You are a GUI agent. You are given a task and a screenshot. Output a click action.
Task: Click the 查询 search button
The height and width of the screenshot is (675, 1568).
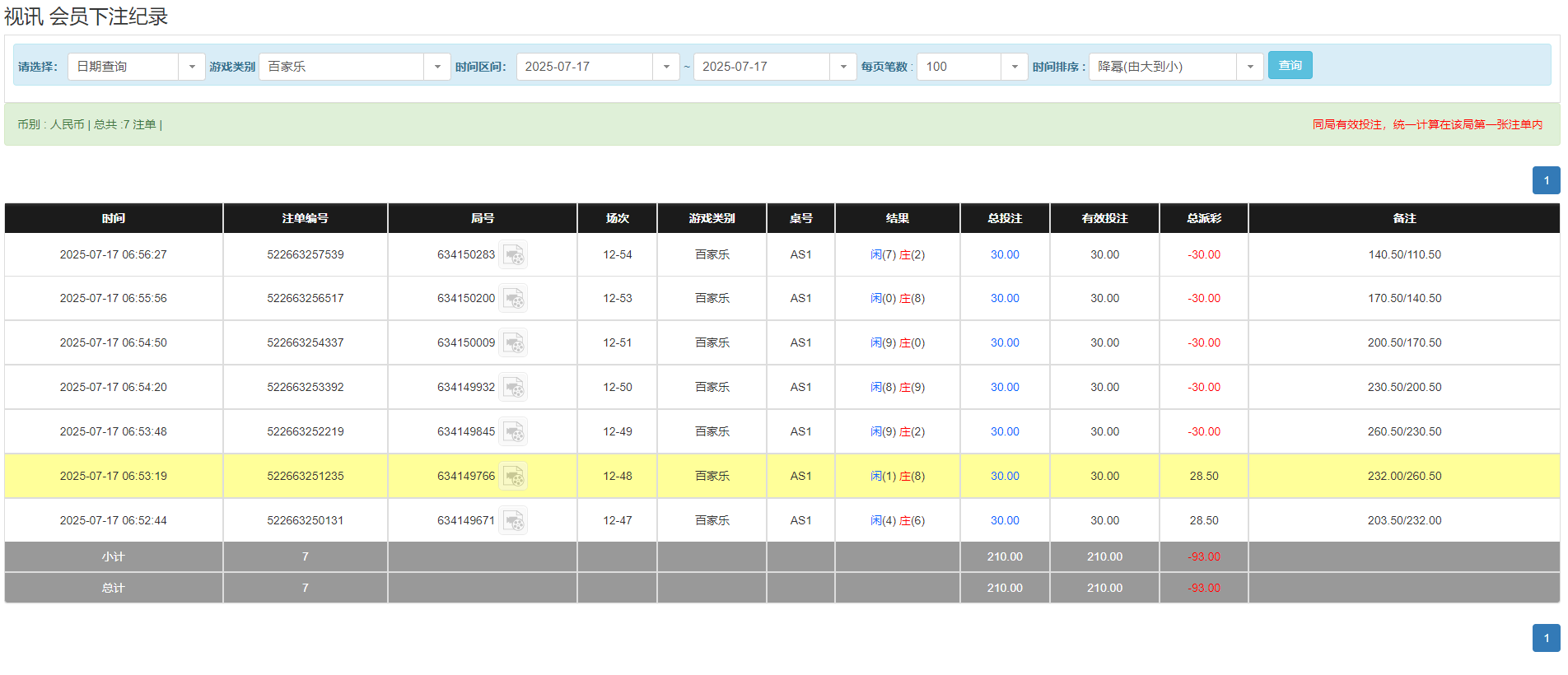tap(1290, 66)
